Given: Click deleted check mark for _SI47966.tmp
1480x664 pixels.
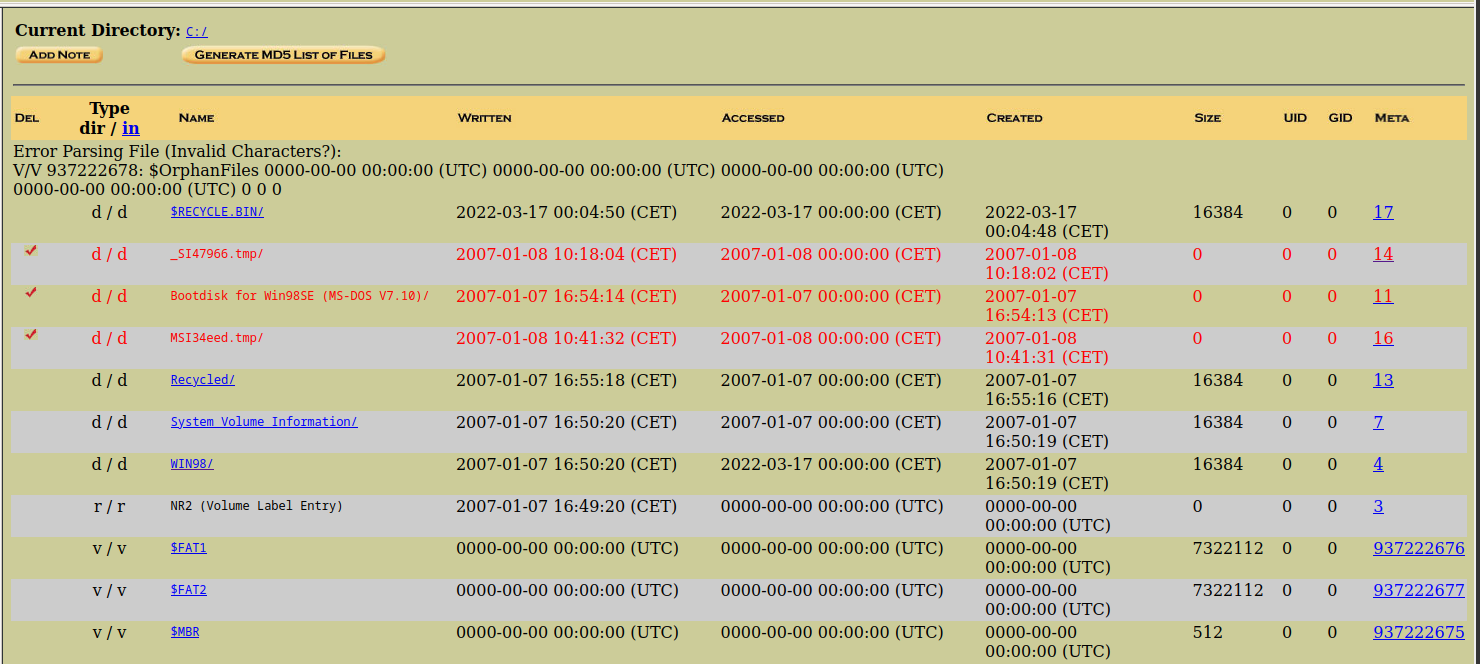Looking at the screenshot, I should pos(31,251).
